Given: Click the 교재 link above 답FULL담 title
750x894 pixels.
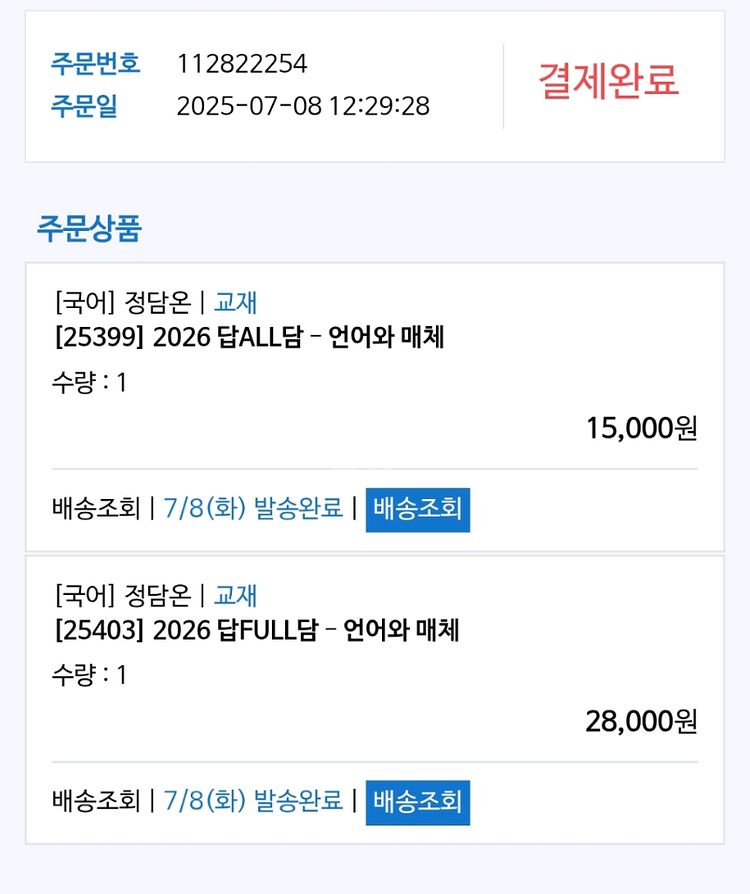Looking at the screenshot, I should [x=236, y=596].
